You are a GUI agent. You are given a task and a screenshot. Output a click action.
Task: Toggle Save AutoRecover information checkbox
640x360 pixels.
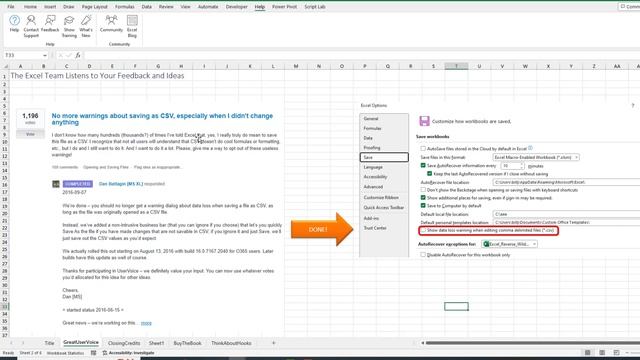423,166
